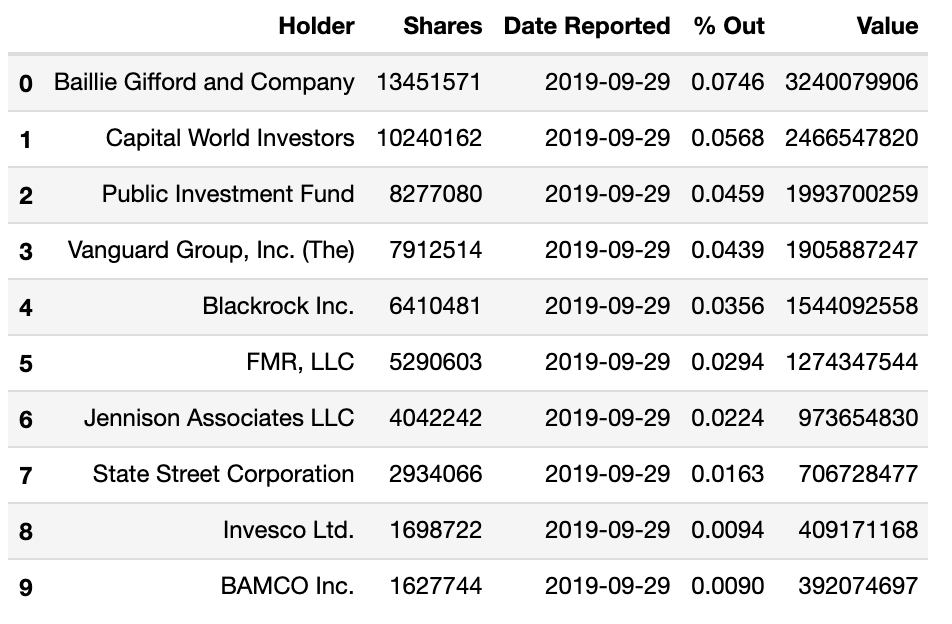Click the Value column header
952x624 pixels.
coord(887,26)
